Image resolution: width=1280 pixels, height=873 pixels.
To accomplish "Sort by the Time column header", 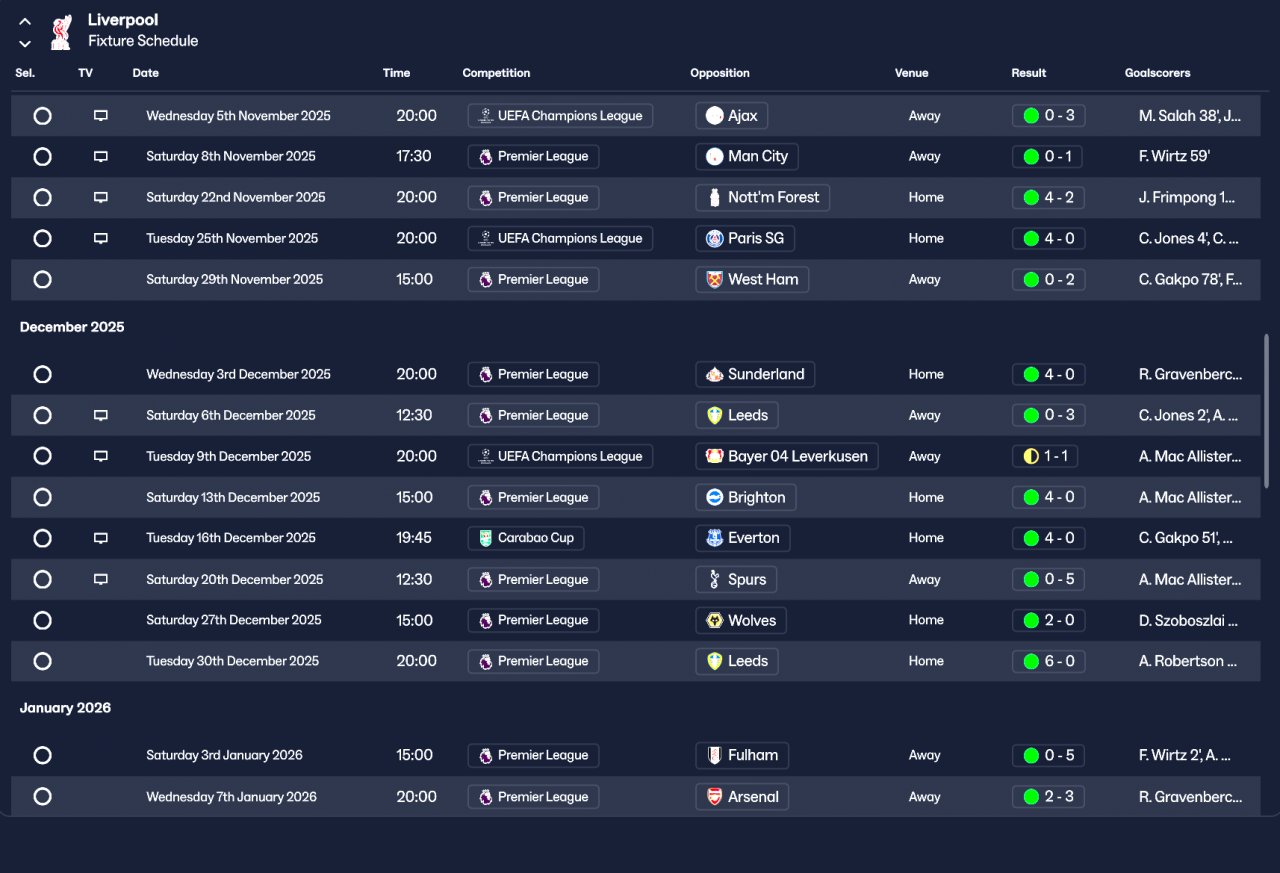I will click(x=397, y=73).
